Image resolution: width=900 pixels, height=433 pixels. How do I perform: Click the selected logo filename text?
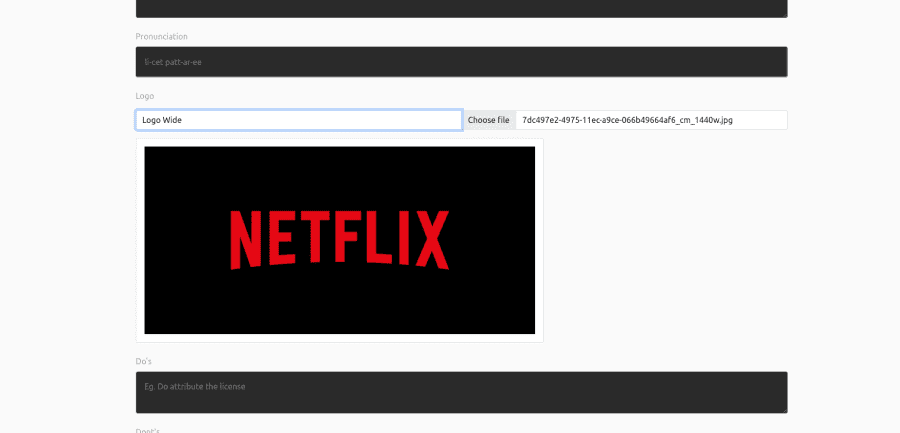tap(627, 120)
